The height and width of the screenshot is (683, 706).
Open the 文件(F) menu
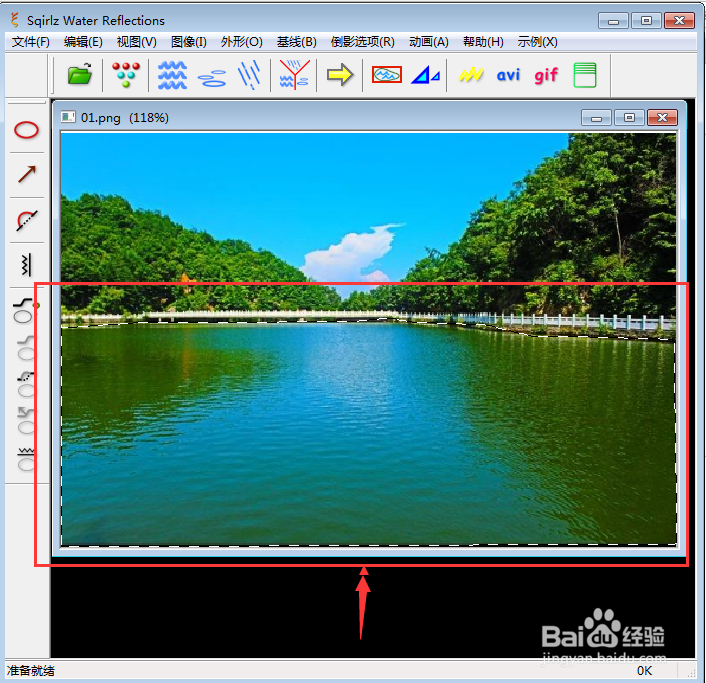(x=31, y=42)
